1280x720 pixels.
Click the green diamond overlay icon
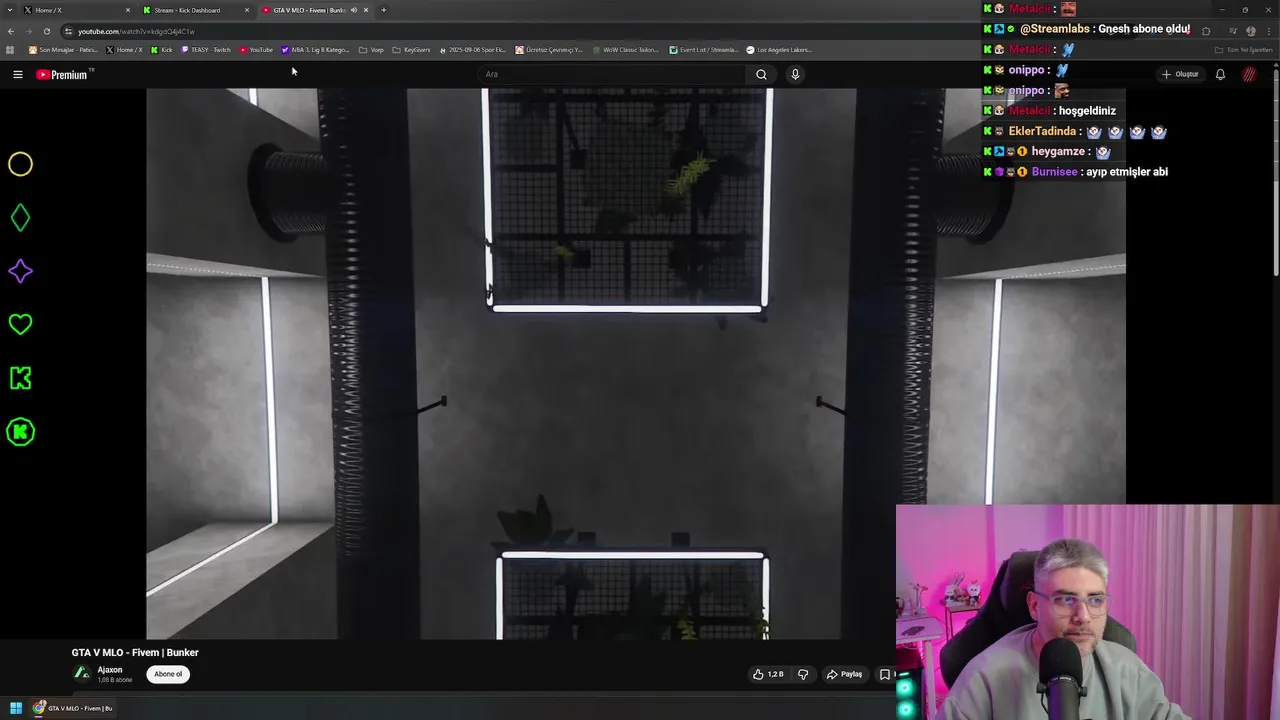tap(20, 218)
